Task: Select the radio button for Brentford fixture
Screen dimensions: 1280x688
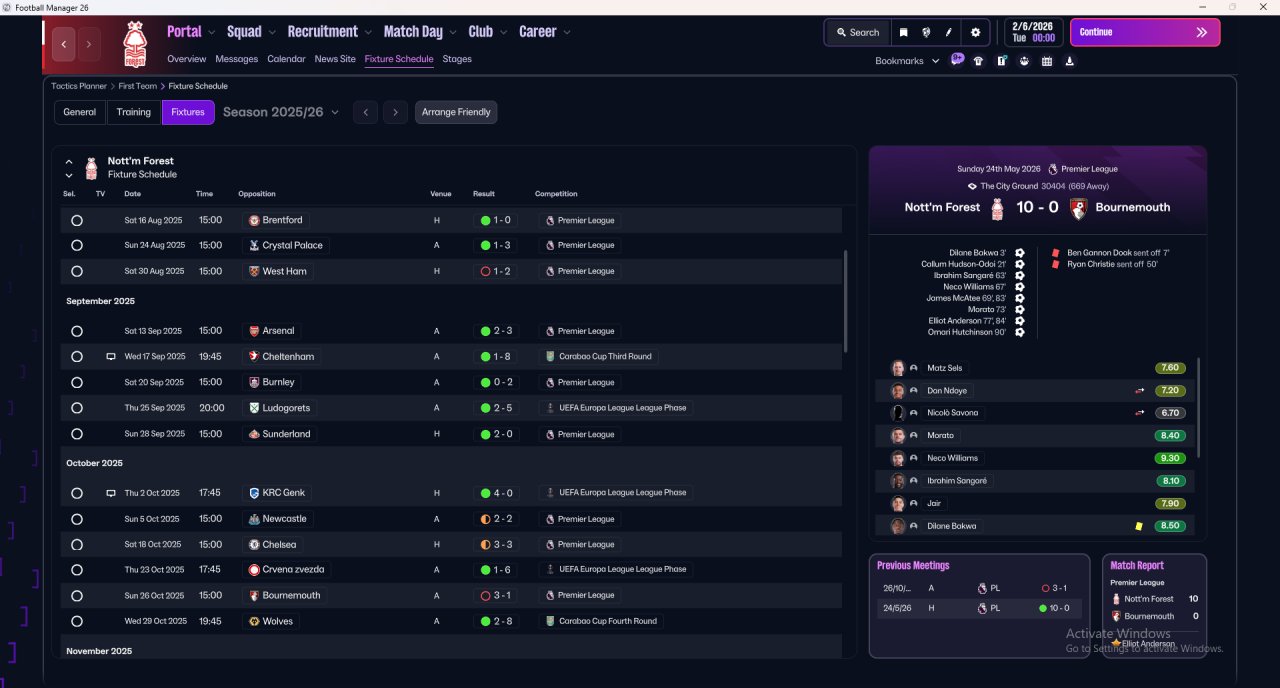Action: click(77, 220)
